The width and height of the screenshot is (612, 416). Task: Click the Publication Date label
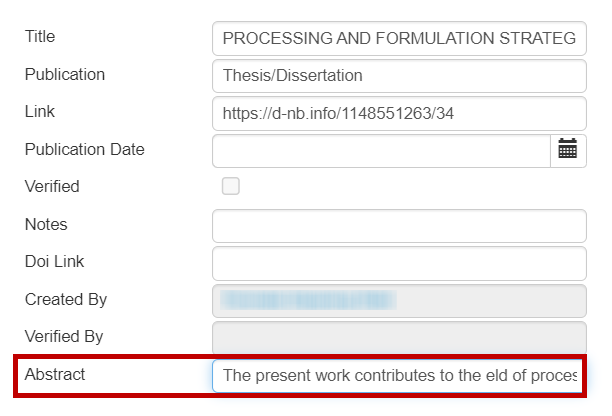coord(84,149)
